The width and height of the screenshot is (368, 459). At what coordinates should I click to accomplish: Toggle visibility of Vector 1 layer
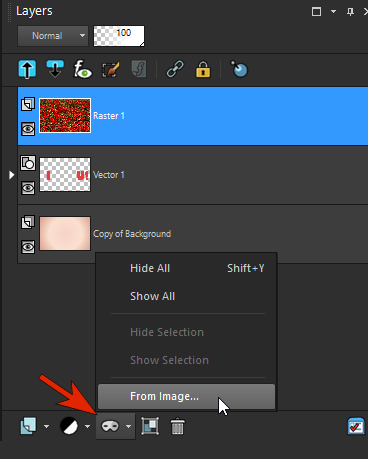click(28, 188)
